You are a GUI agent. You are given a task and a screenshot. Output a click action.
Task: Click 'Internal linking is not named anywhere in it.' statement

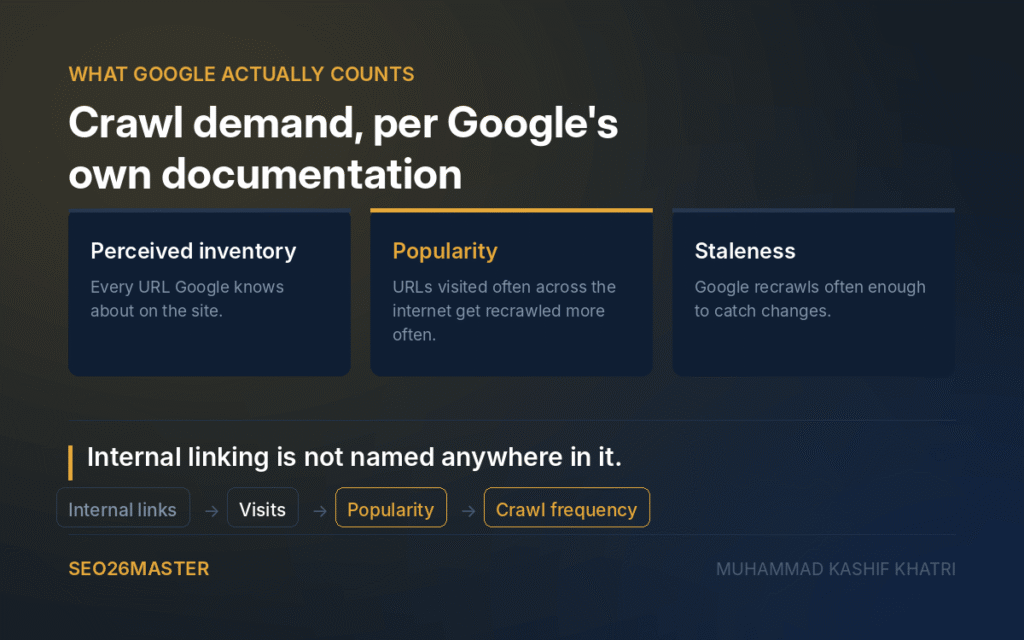point(354,457)
